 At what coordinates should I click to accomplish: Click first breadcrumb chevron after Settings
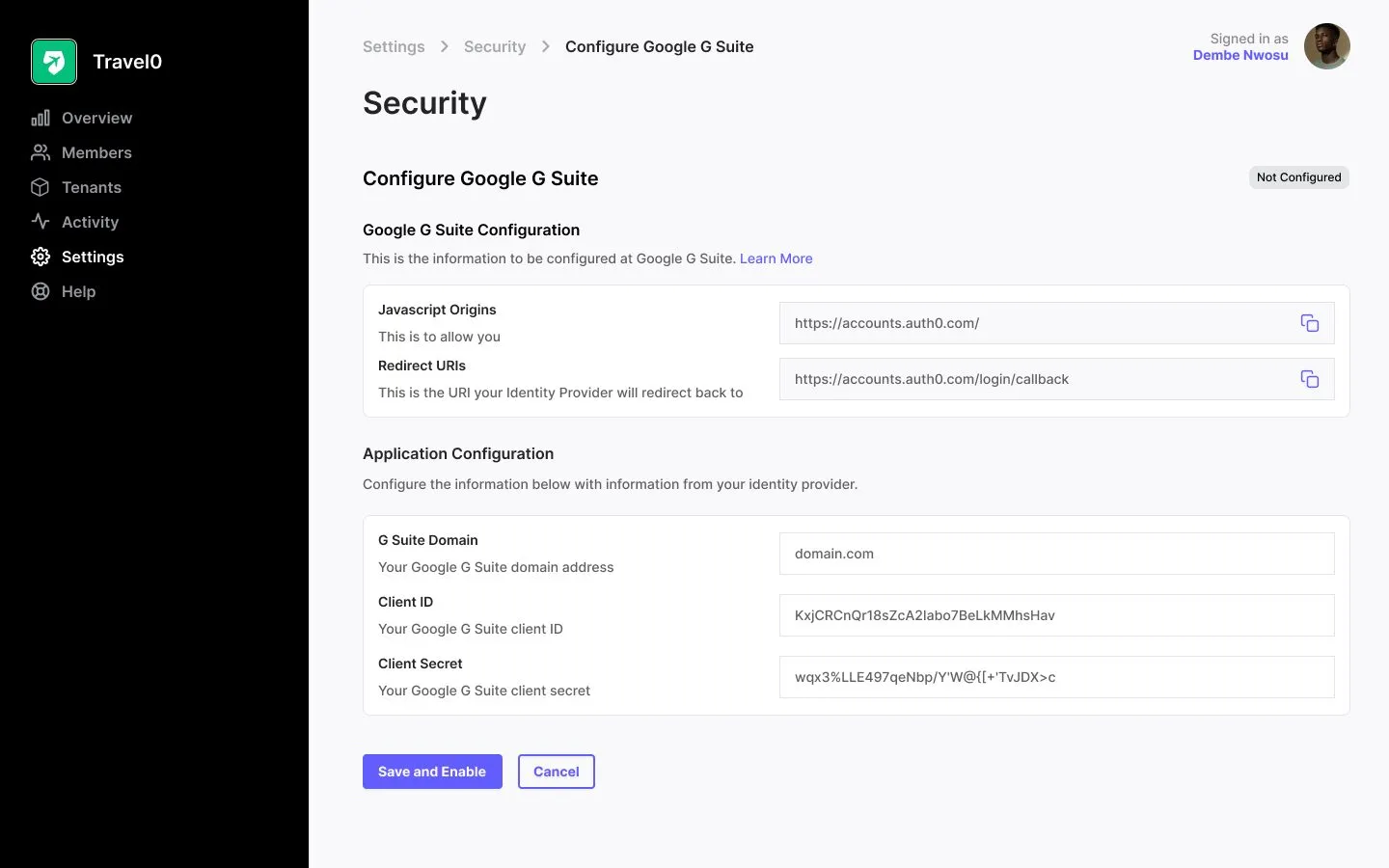[x=445, y=46]
